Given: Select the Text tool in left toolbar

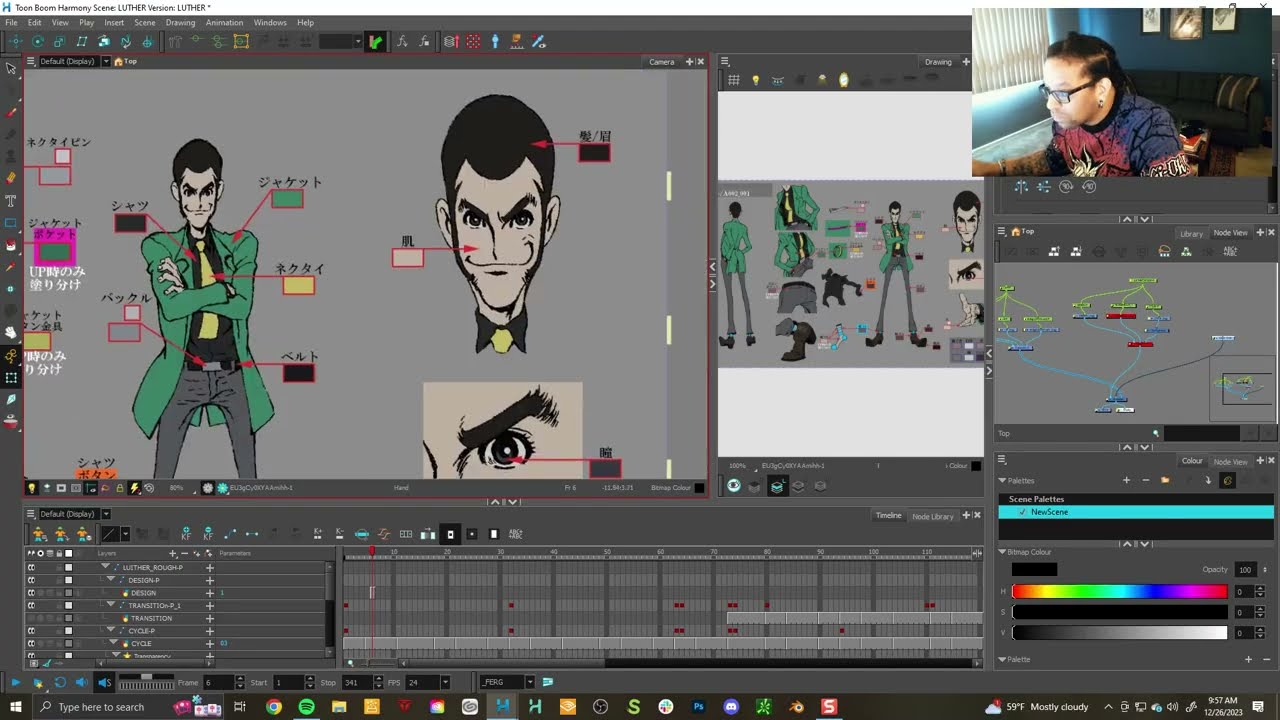Looking at the screenshot, I should [x=11, y=200].
